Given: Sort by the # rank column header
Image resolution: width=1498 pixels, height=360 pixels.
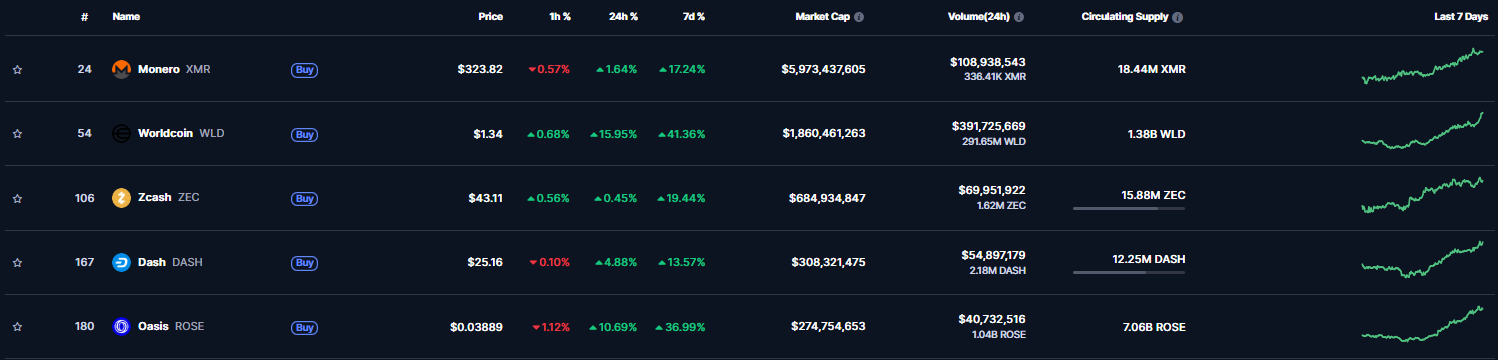Looking at the screenshot, I should click(85, 17).
